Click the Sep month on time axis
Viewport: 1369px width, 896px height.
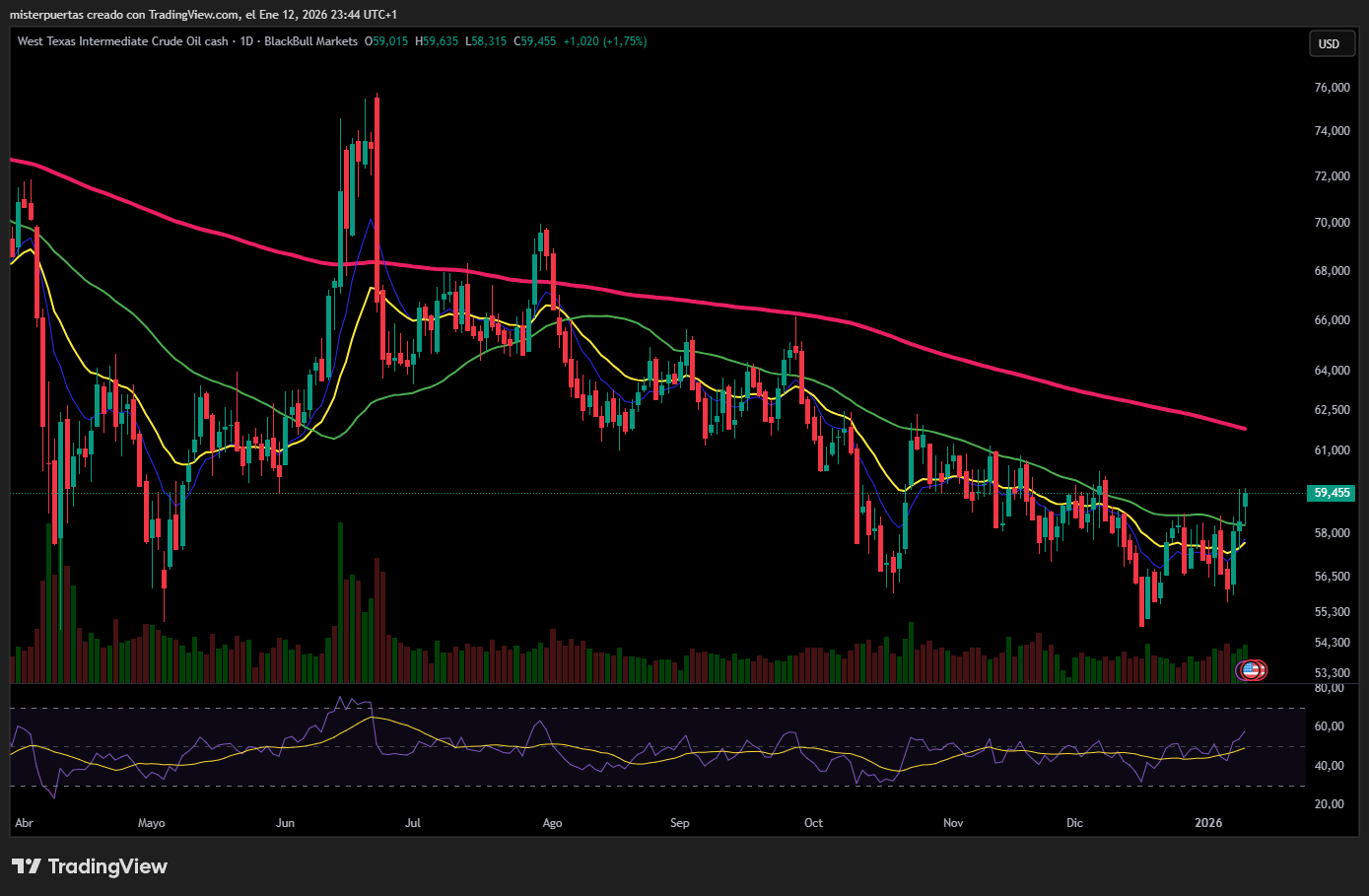(680, 823)
